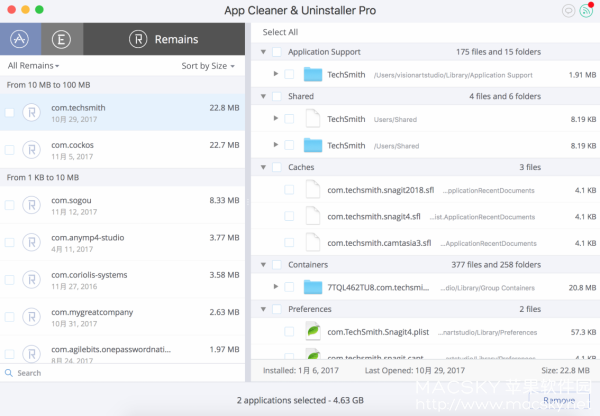
Task: Expand the 7TQL462TU8.com.techsmi folder
Action: tap(276, 287)
